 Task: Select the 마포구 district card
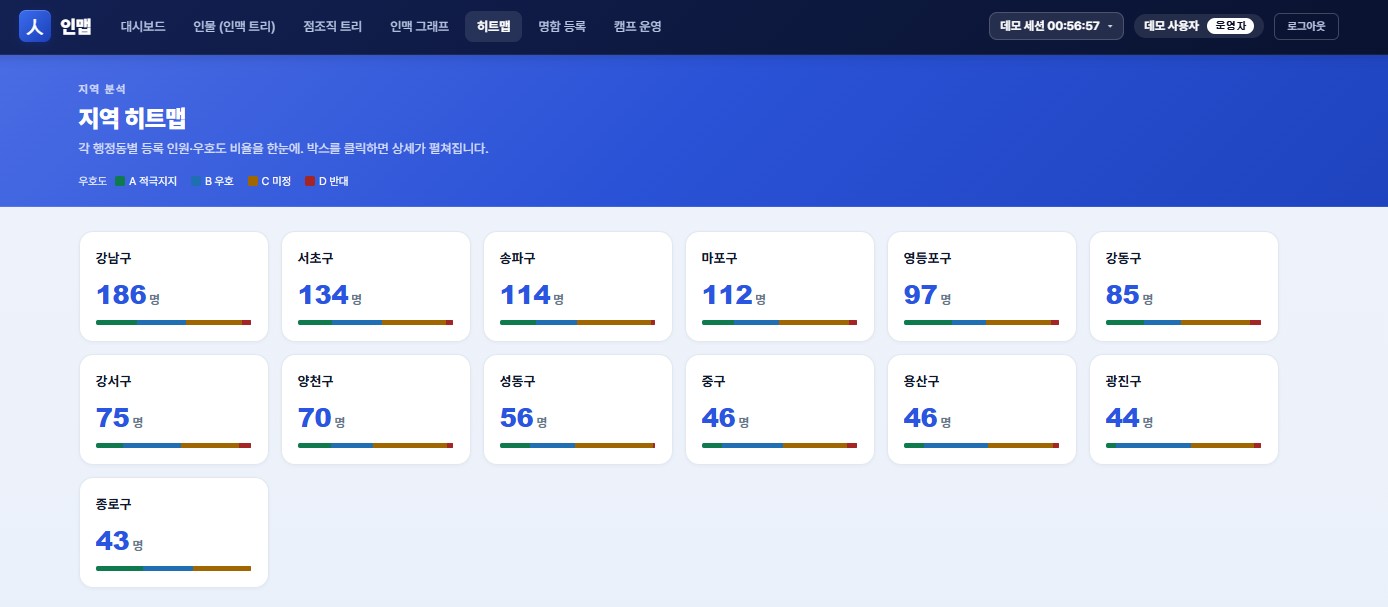tap(780, 286)
